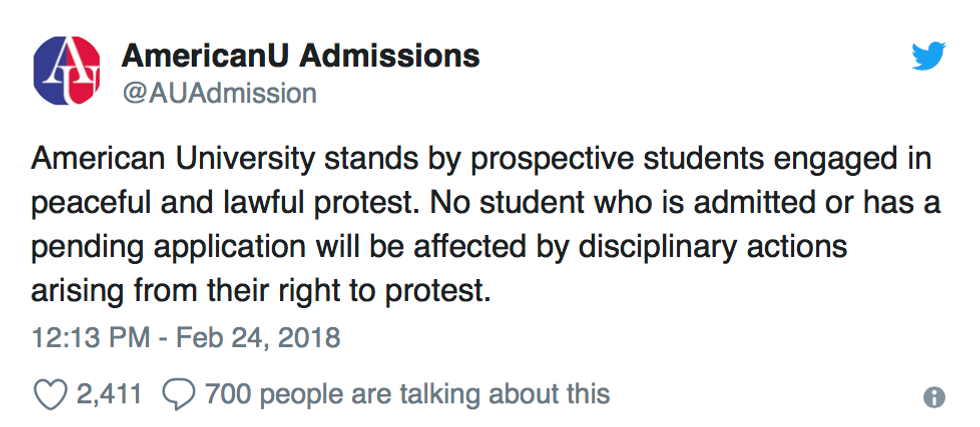Viewport: 980px width, 427px height.
Task: Open "700 people are talking about this"
Action: (406, 394)
